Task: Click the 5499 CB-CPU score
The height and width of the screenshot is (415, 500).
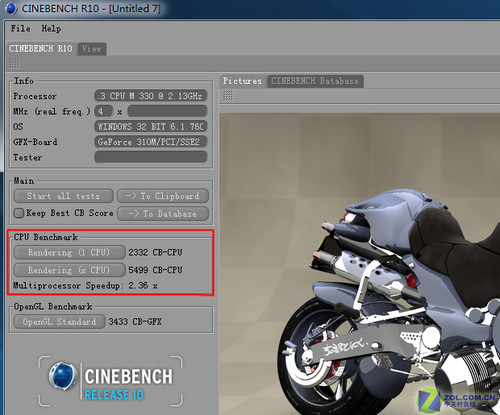Action: 155,270
